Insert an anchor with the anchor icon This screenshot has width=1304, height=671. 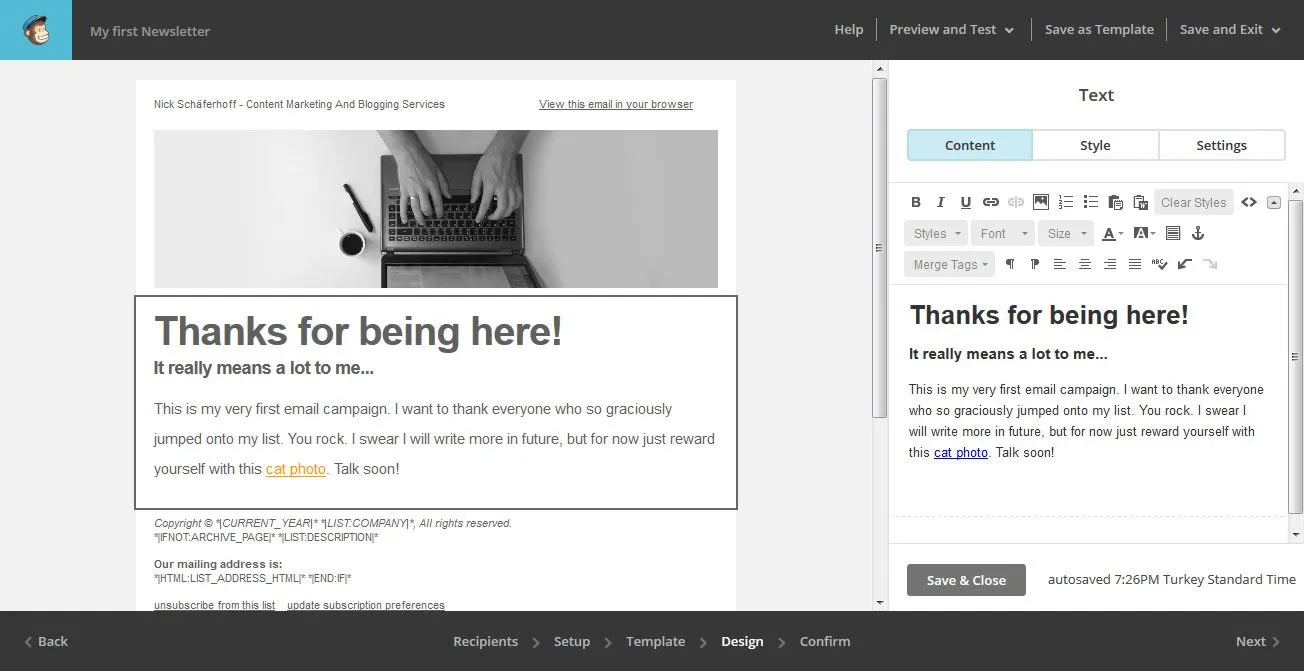tap(1198, 233)
